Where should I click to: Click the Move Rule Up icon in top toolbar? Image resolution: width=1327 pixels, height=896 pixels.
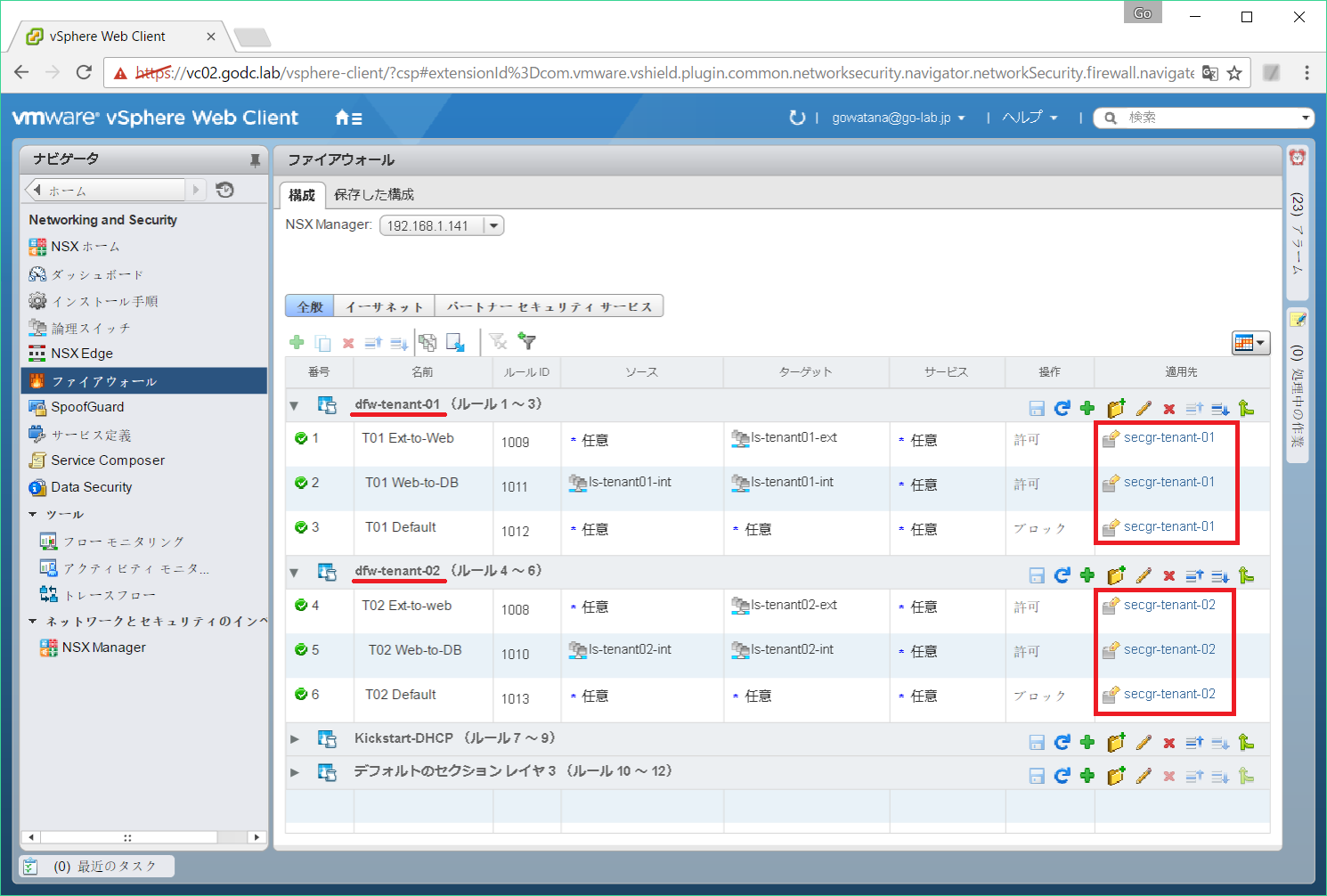(373, 343)
